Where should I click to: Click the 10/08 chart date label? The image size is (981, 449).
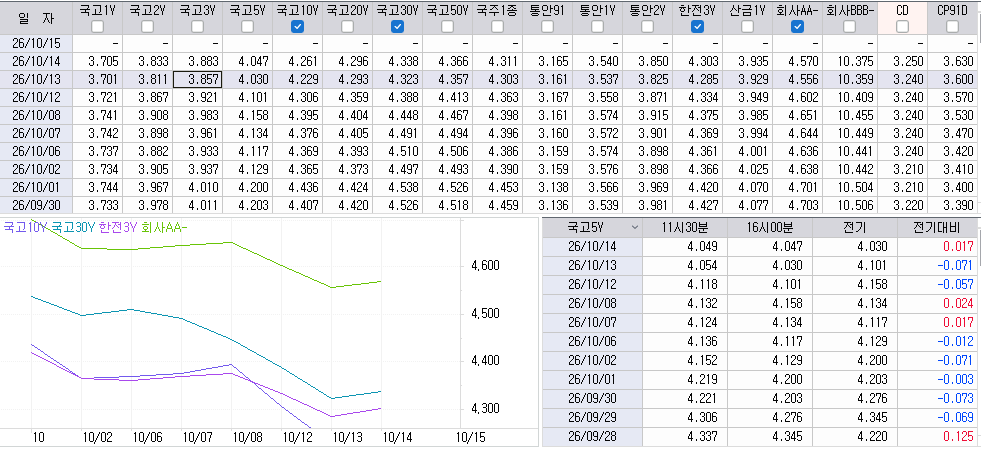pos(247,438)
